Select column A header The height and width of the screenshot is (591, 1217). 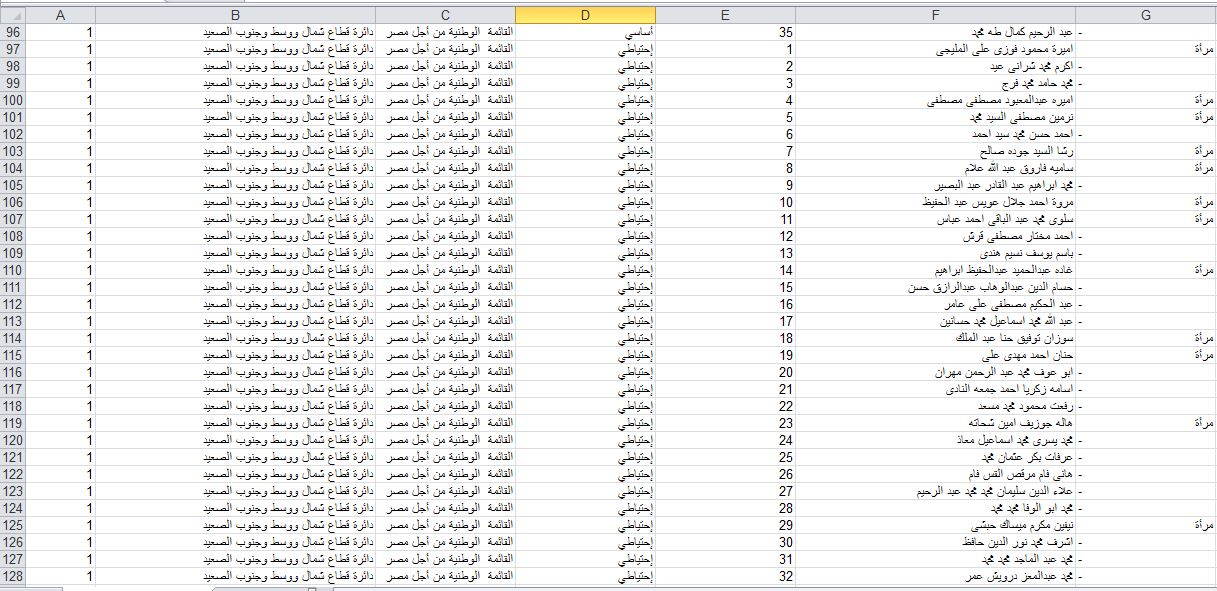click(60, 15)
